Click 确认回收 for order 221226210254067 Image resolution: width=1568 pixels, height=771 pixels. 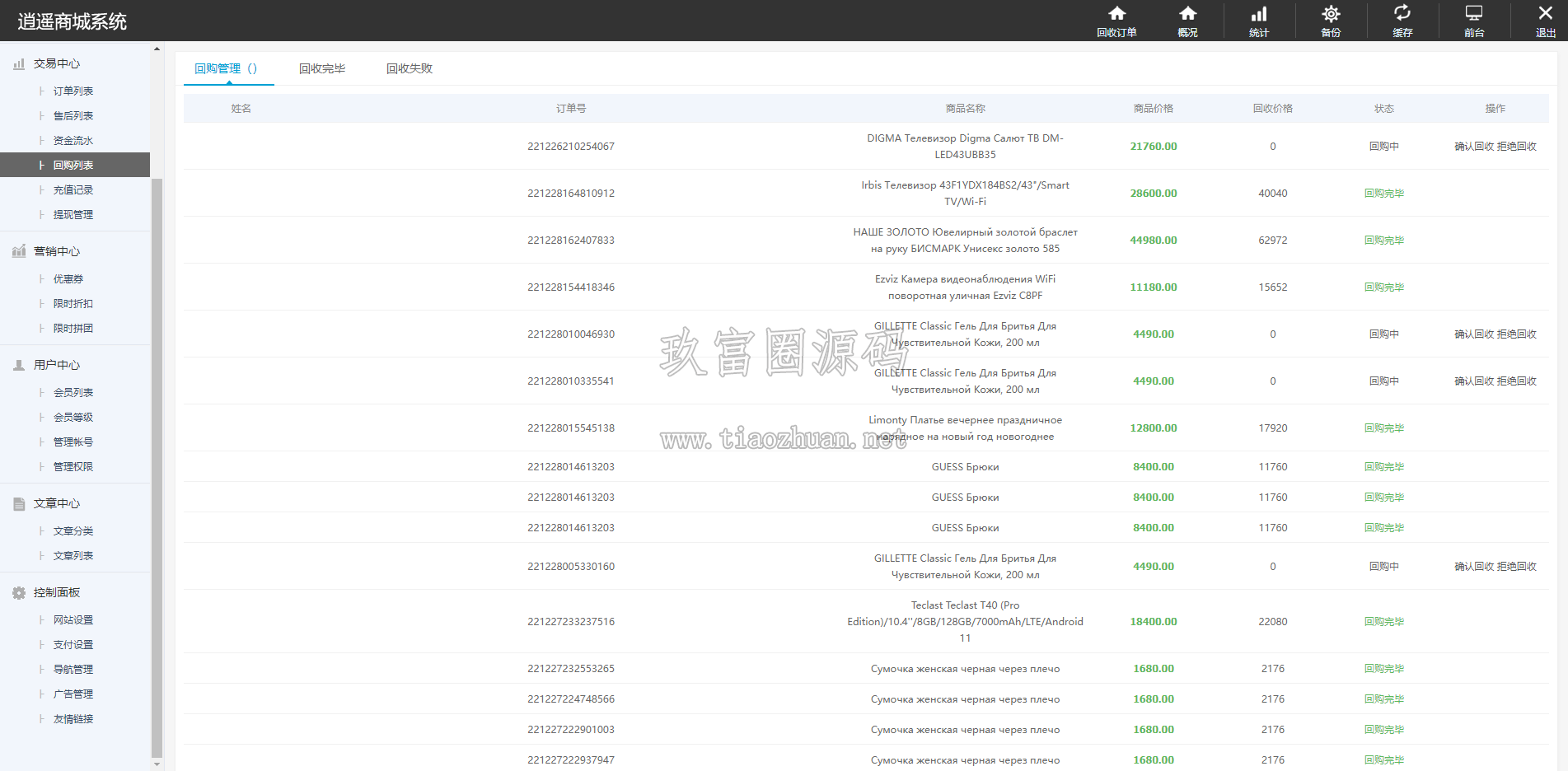coord(1474,146)
